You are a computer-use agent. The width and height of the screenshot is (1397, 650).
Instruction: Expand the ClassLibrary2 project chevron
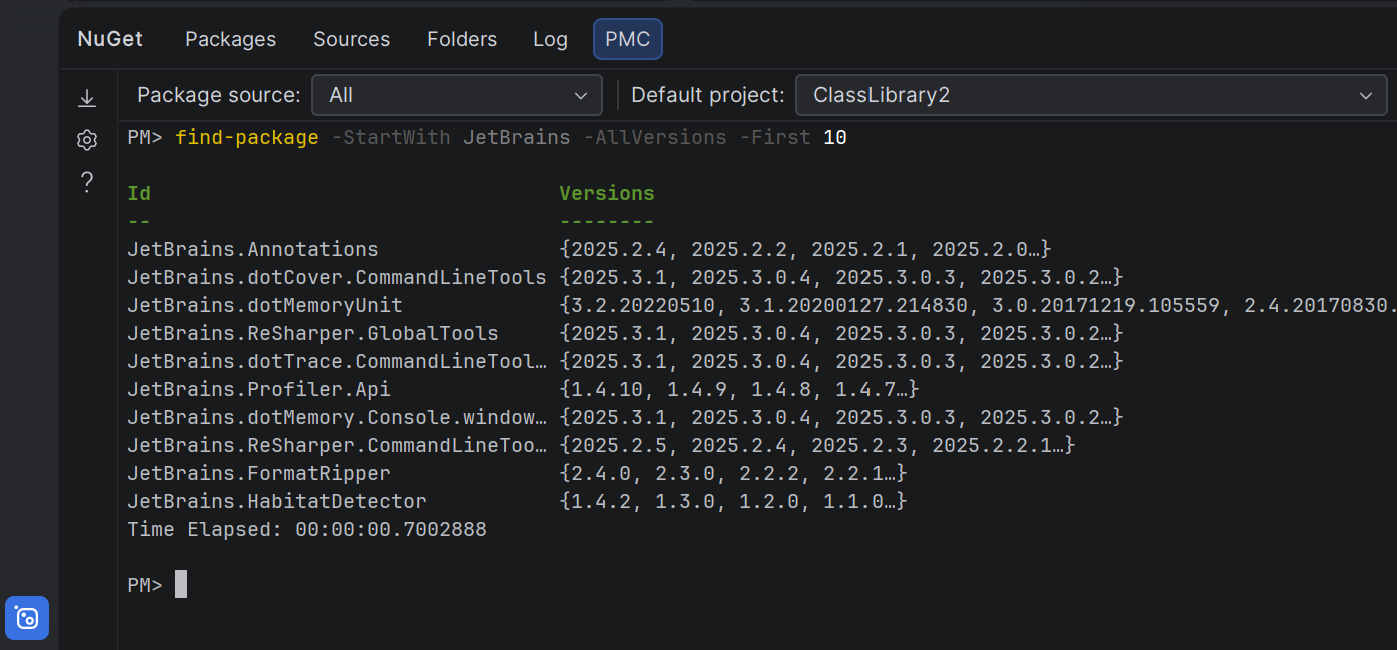coord(1366,95)
